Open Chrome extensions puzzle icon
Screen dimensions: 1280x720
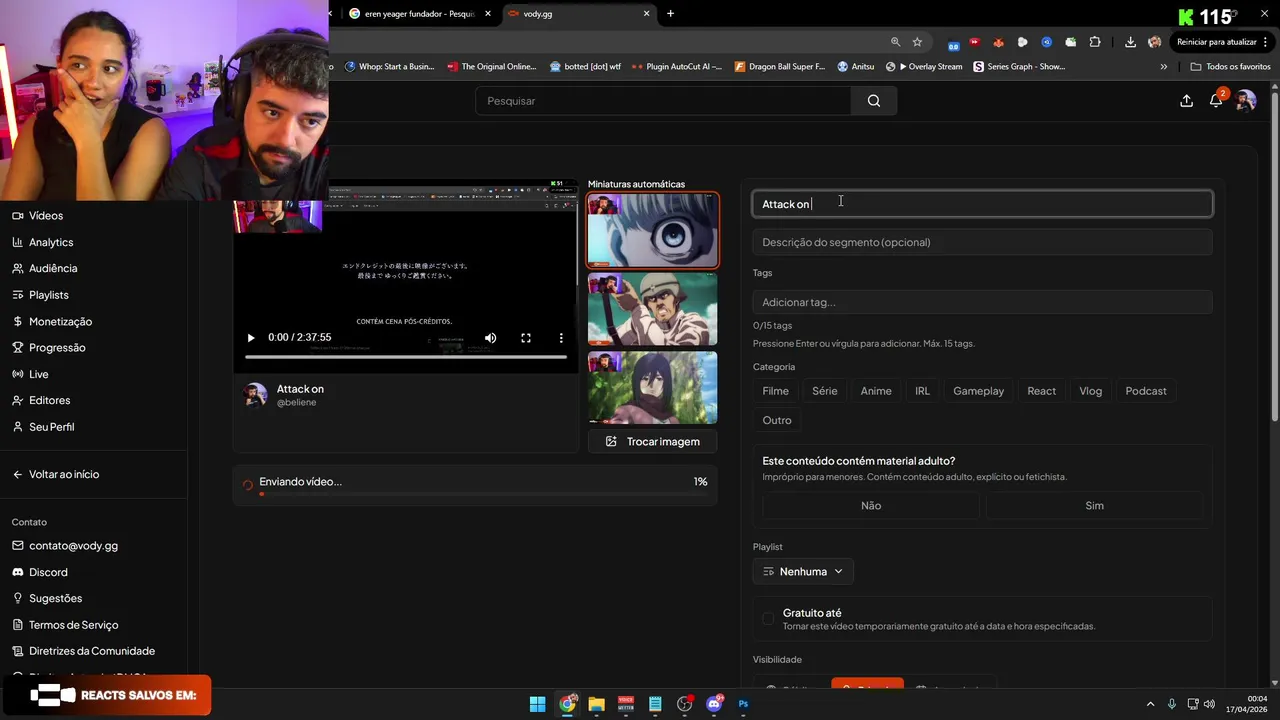tap(1095, 42)
